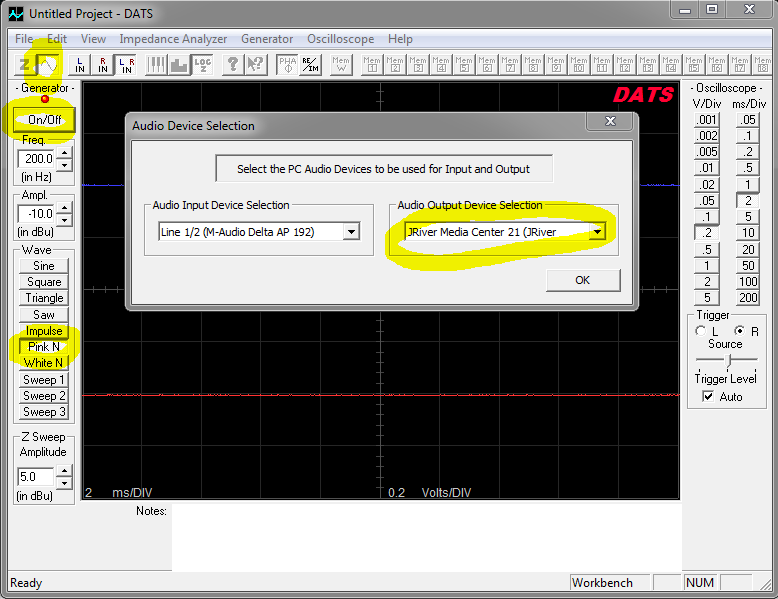Viewport: 778px width, 599px height.
Task: Open the Edit menu
Action: pyautogui.click(x=57, y=39)
